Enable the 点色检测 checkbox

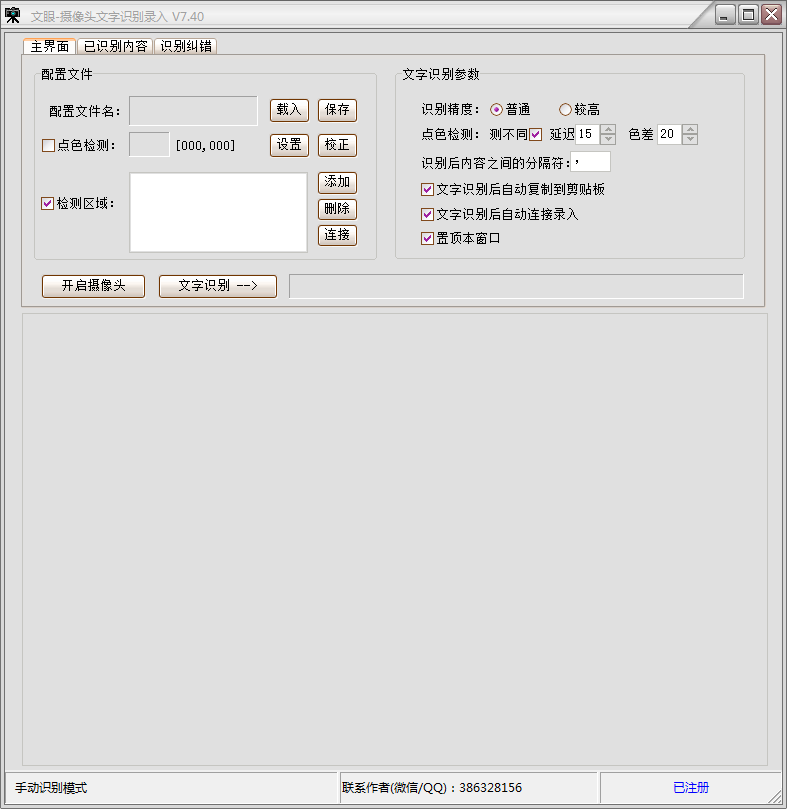coord(48,146)
